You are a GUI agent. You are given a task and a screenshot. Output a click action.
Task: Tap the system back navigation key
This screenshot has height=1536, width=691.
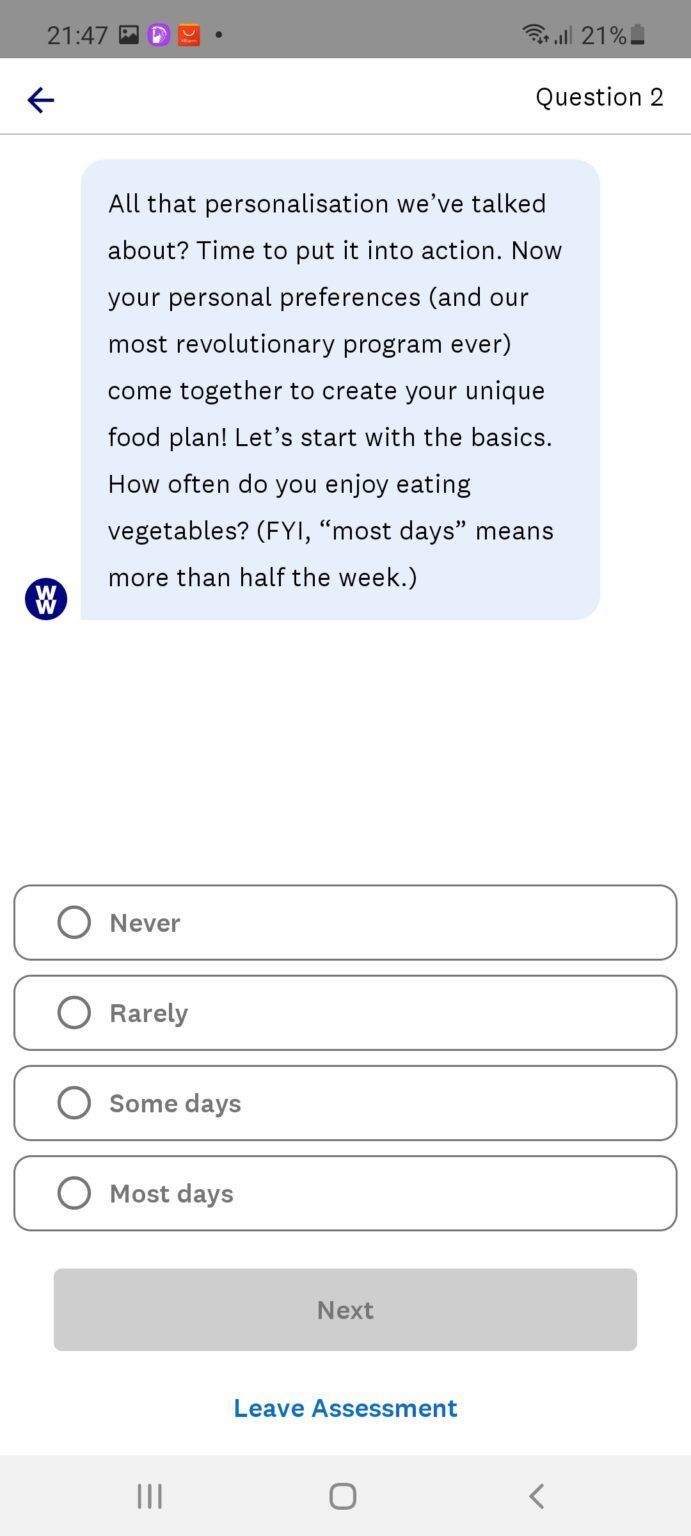(536, 1496)
